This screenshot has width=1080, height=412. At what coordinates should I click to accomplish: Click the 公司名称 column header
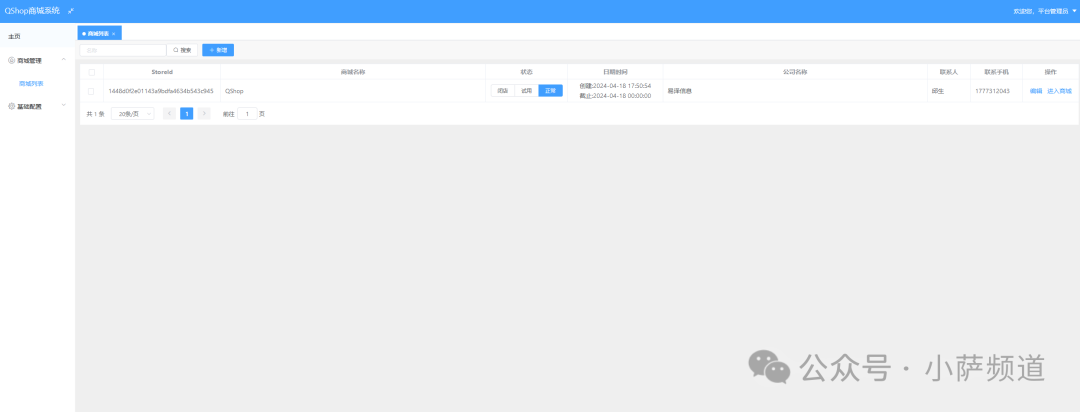point(795,72)
